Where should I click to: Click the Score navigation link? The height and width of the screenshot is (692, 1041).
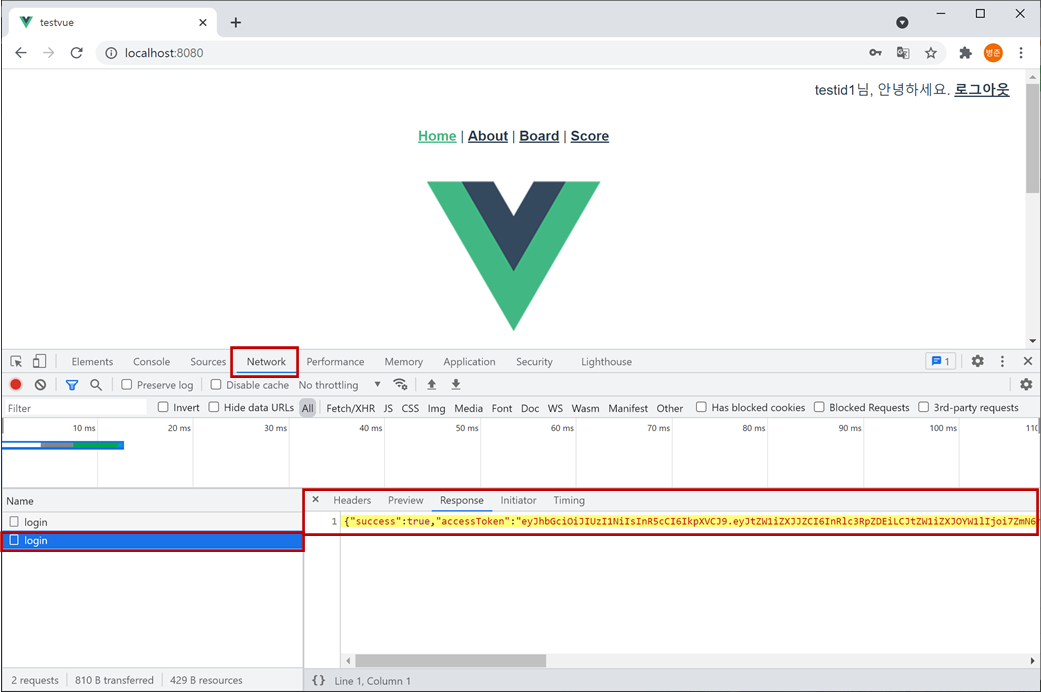coord(590,135)
